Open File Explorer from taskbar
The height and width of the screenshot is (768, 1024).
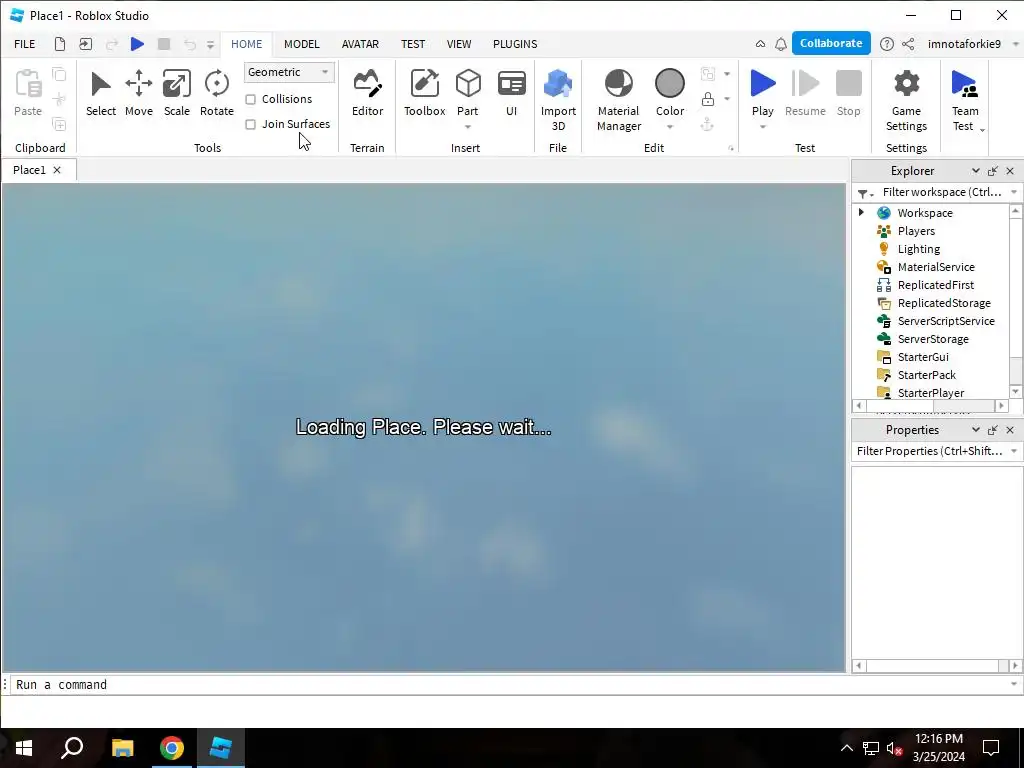coord(122,748)
